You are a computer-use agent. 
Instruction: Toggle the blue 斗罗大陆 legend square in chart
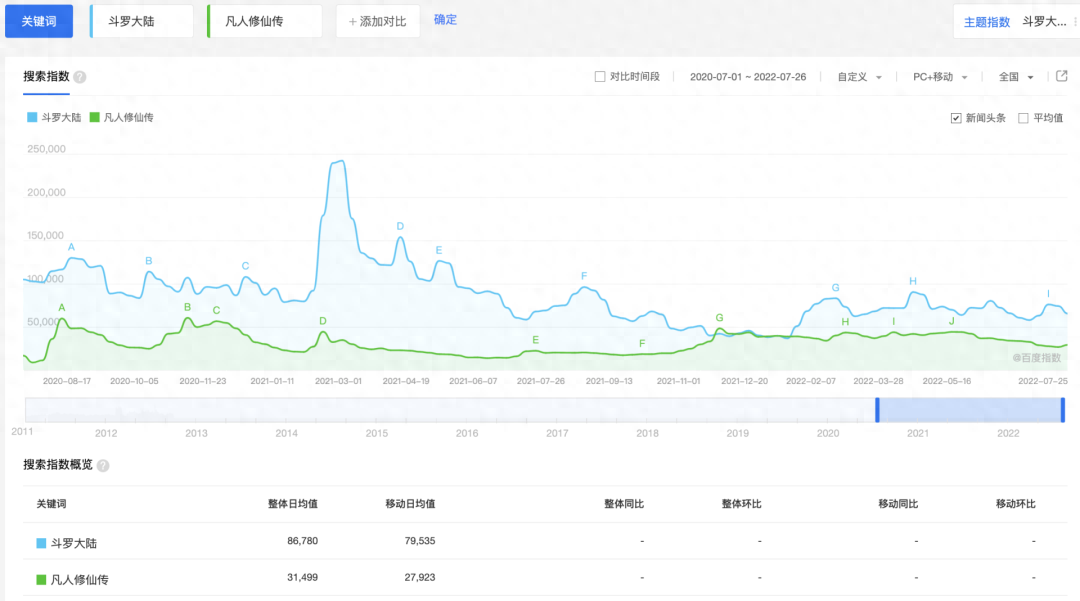pyautogui.click(x=32, y=118)
